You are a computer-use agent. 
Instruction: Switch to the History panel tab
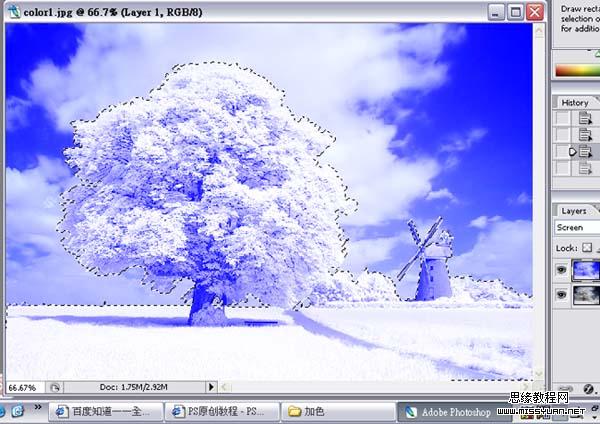(575, 102)
